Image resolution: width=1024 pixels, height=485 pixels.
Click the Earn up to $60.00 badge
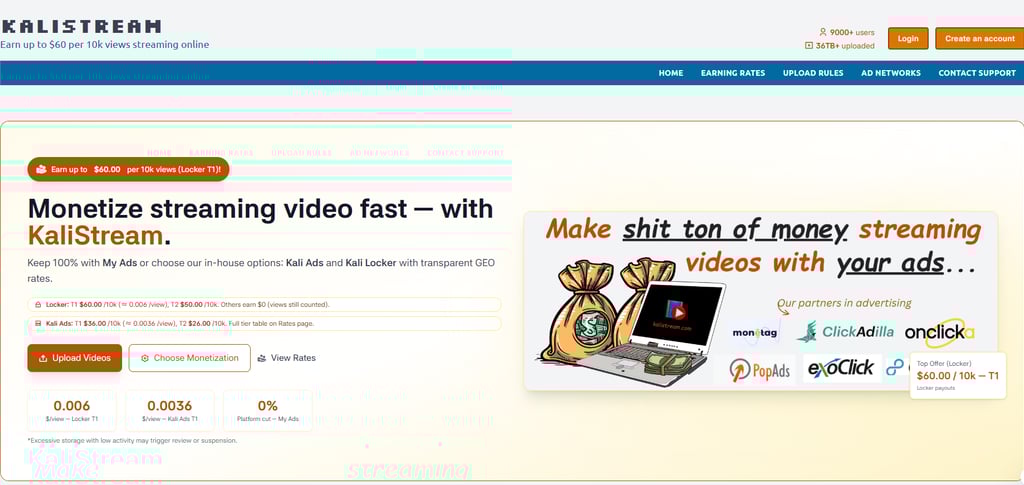click(x=128, y=169)
